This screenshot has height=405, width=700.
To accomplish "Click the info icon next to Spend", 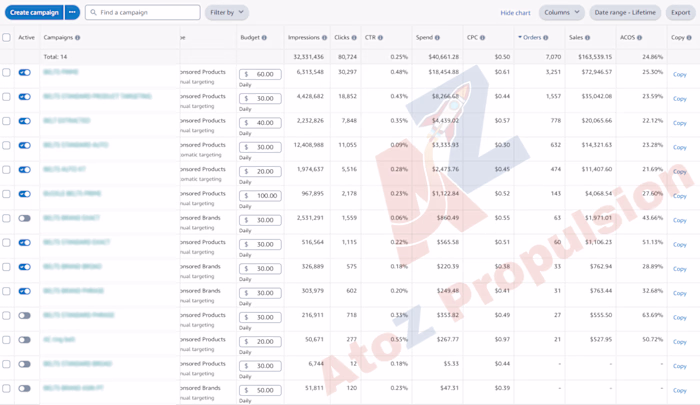I will pyautogui.click(x=437, y=38).
